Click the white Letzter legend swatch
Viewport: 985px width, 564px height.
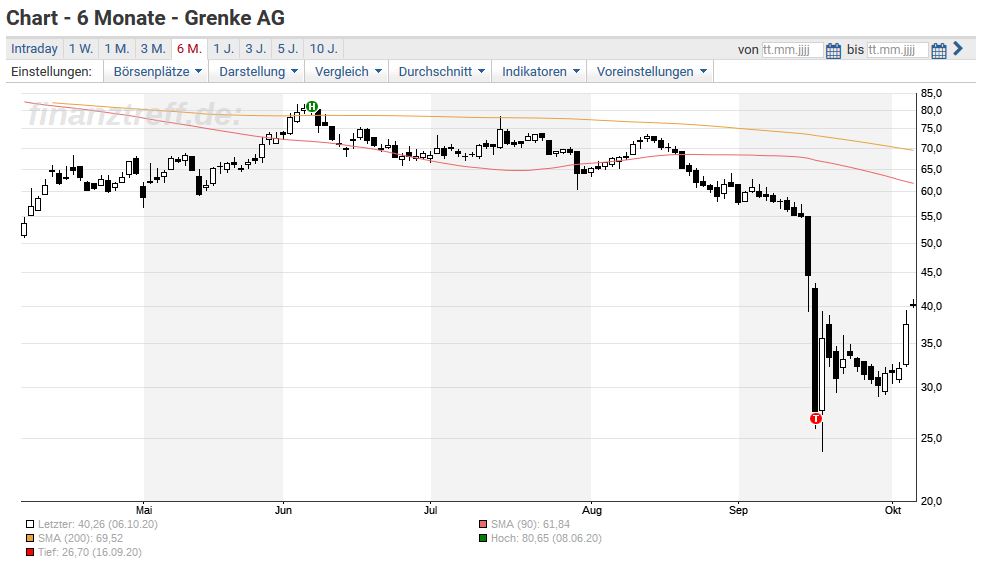[30, 524]
